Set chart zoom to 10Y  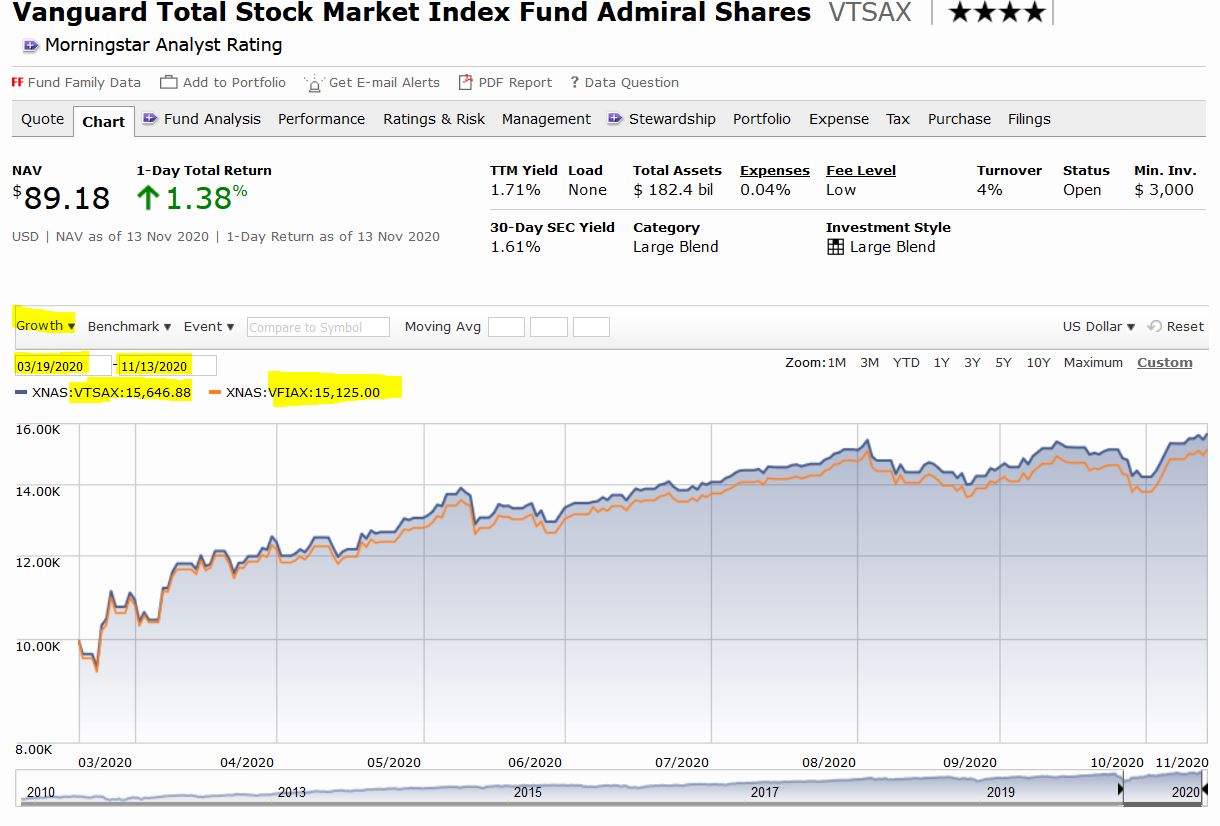tap(1038, 363)
